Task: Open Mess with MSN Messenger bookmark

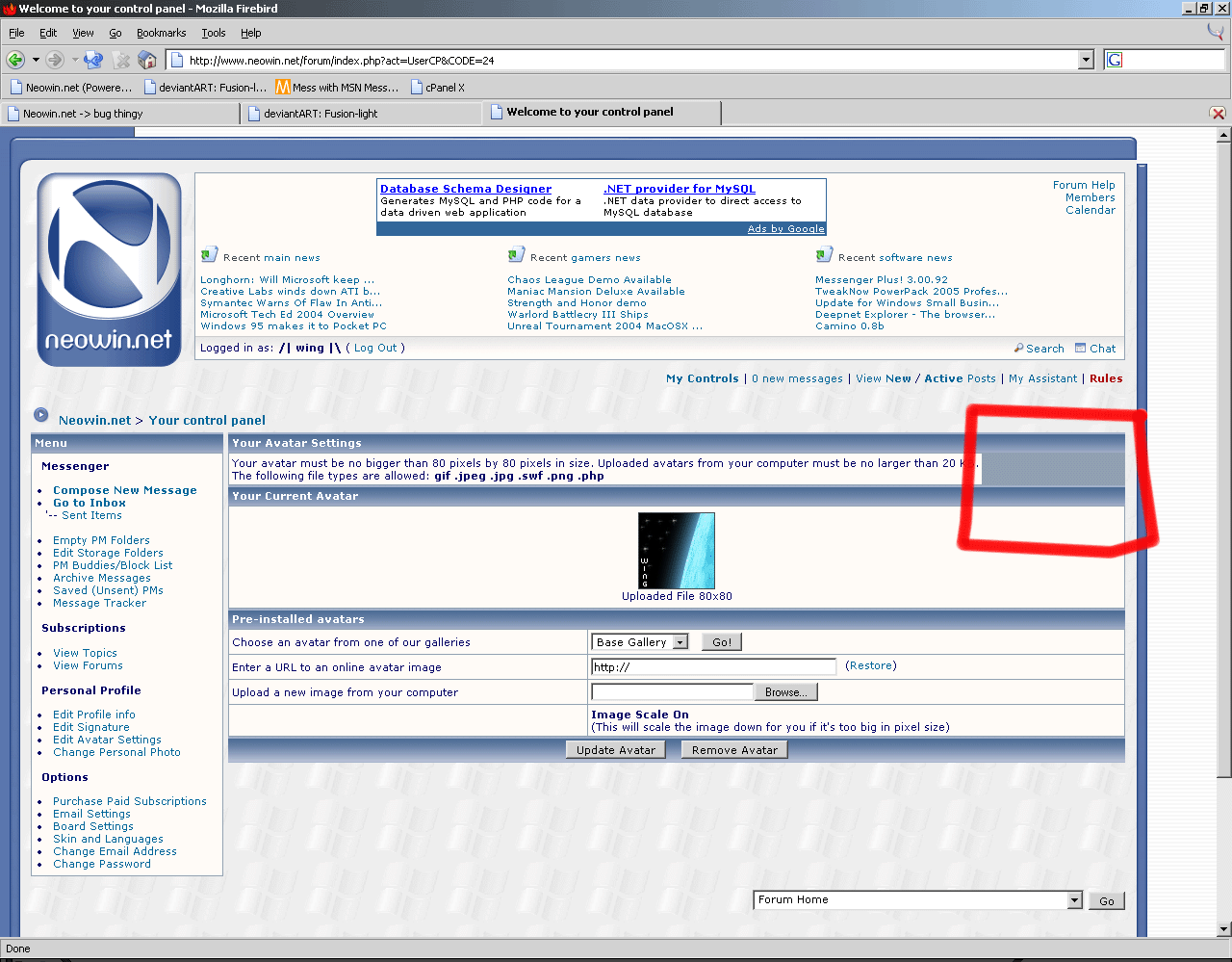Action: (336, 88)
